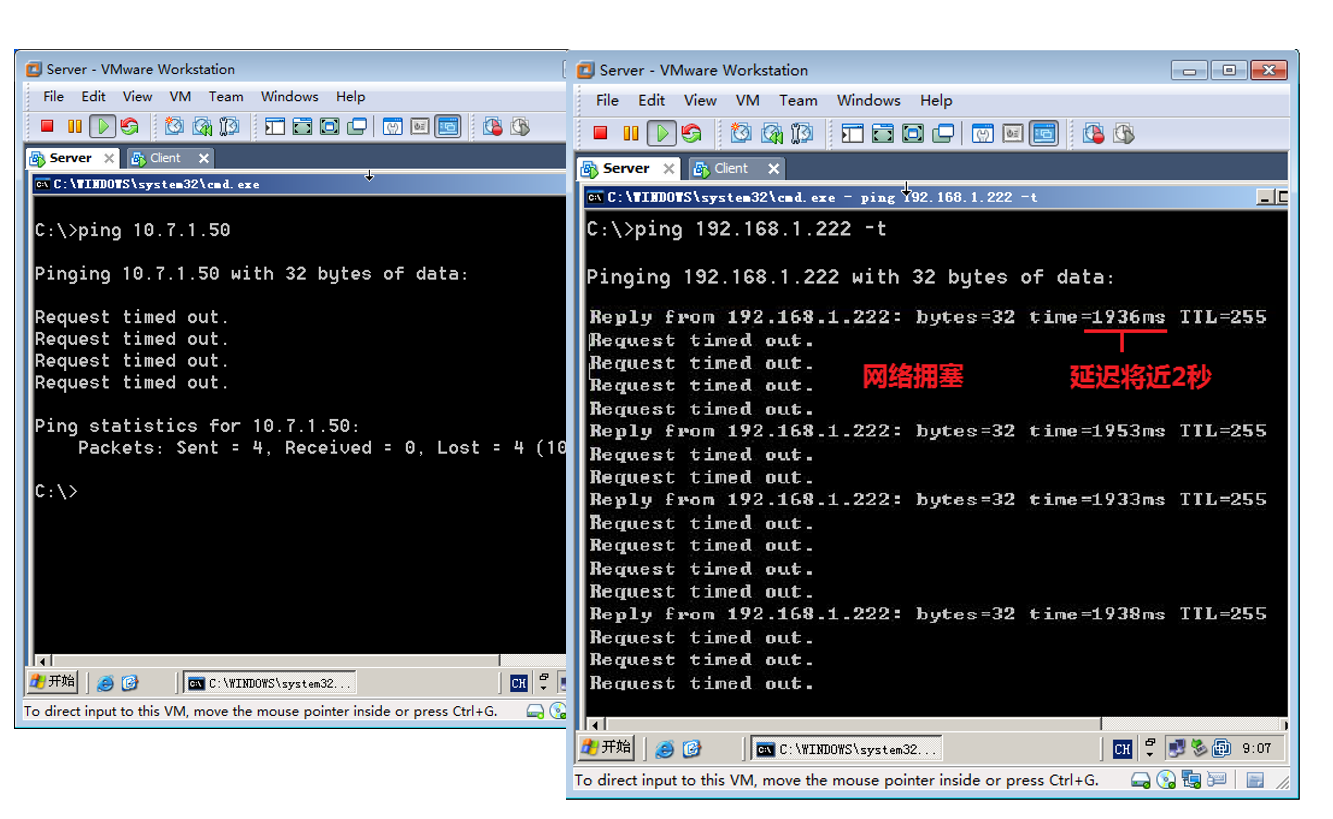This screenshot has height=819, width=1333.
Task: Open Snapshot Manager icon in the right VMware toolbar
Action: coord(802,133)
